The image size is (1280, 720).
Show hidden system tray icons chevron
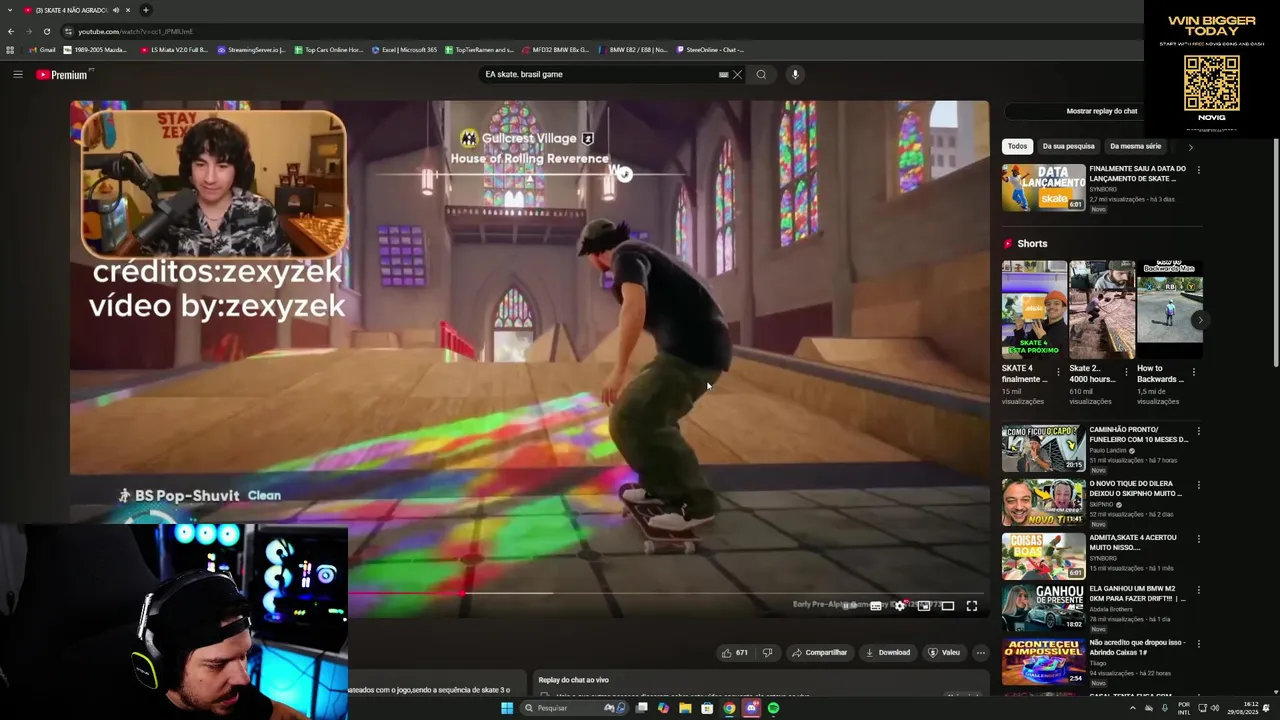coord(1132,708)
